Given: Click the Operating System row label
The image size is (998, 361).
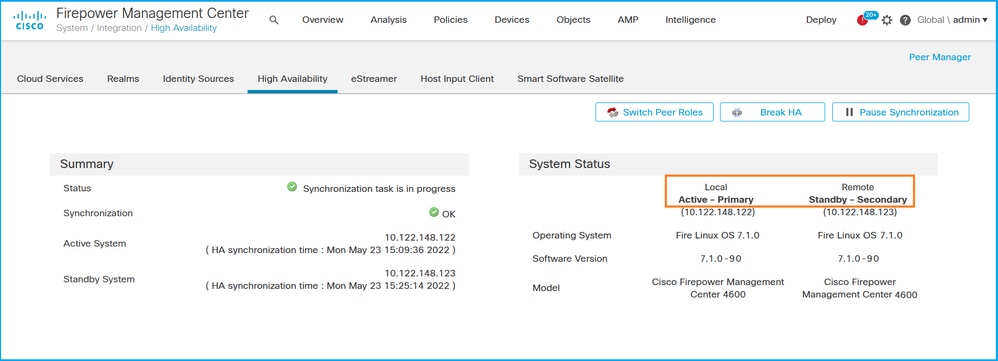Looking at the screenshot, I should click(572, 235).
